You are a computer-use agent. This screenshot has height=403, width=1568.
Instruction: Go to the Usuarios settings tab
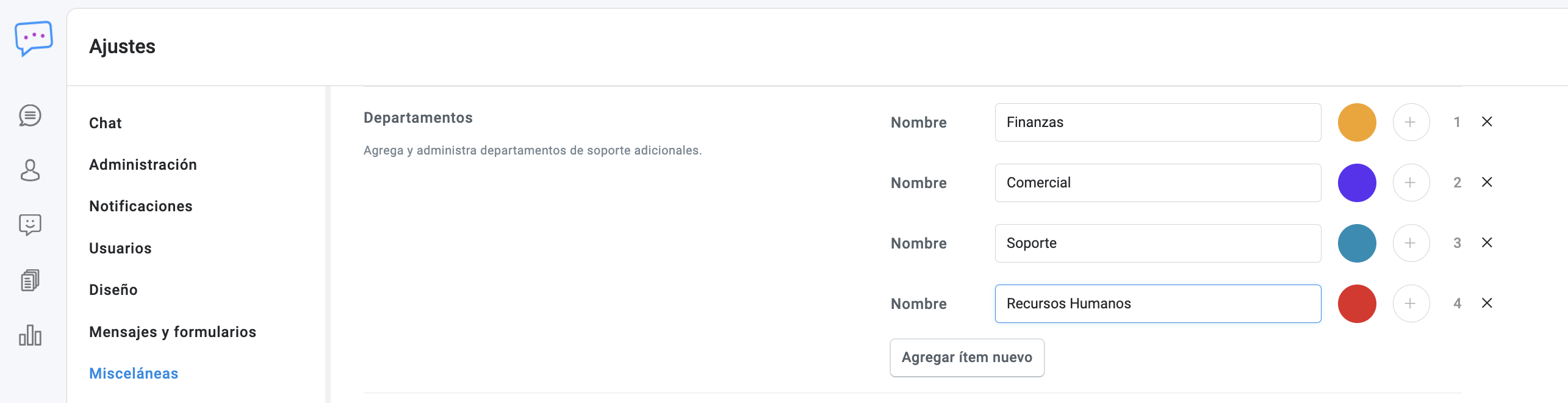[x=120, y=249]
